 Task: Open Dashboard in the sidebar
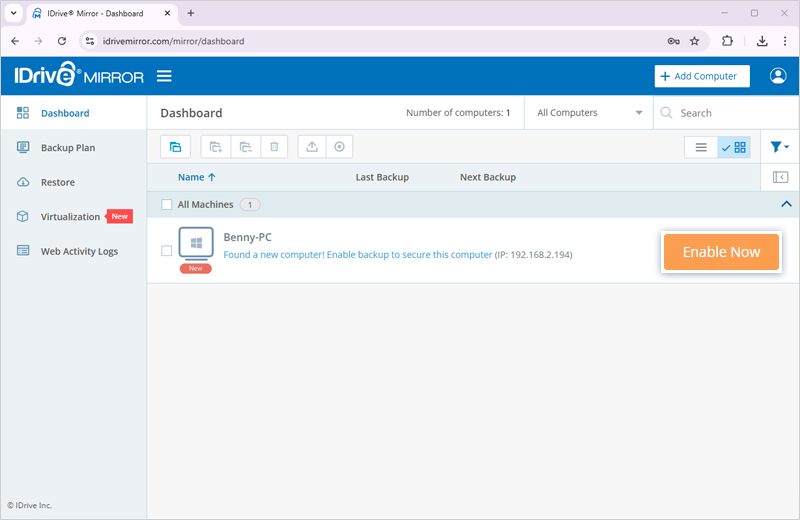coord(65,113)
